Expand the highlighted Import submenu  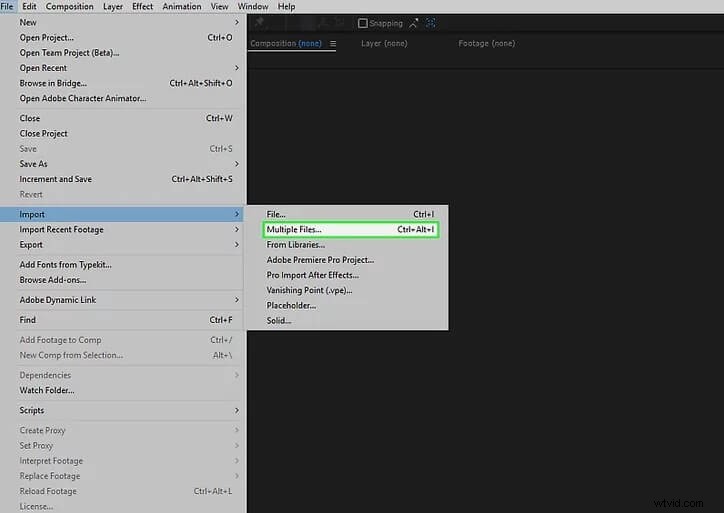[122, 214]
